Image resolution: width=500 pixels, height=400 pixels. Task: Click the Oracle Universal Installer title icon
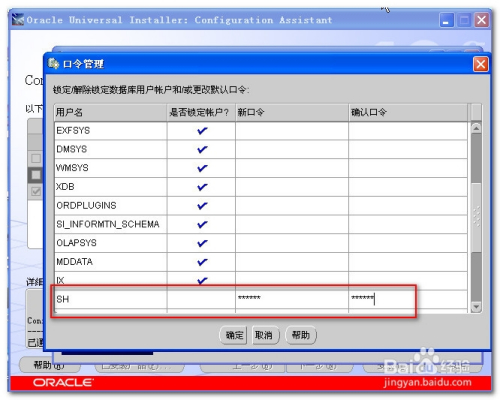click(18, 20)
